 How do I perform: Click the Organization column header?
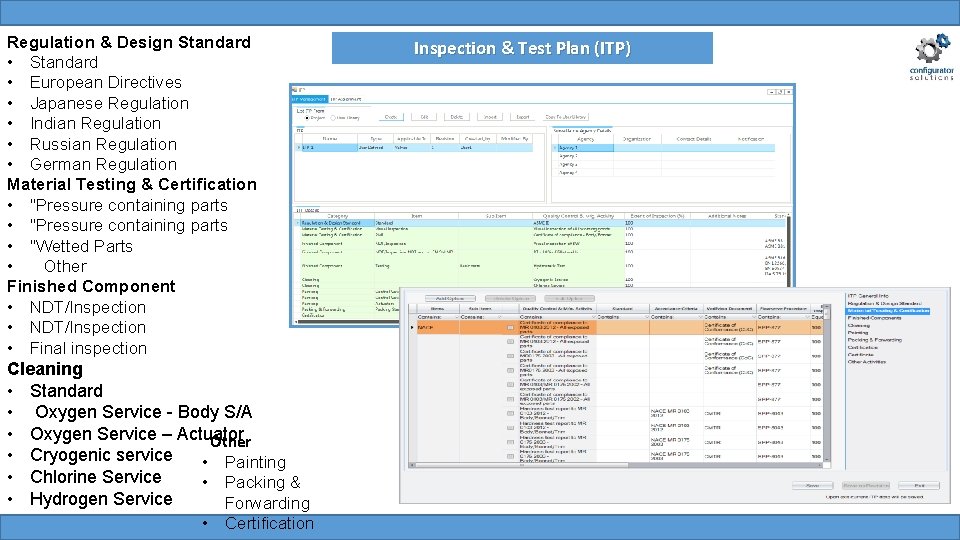pyautogui.click(x=637, y=139)
